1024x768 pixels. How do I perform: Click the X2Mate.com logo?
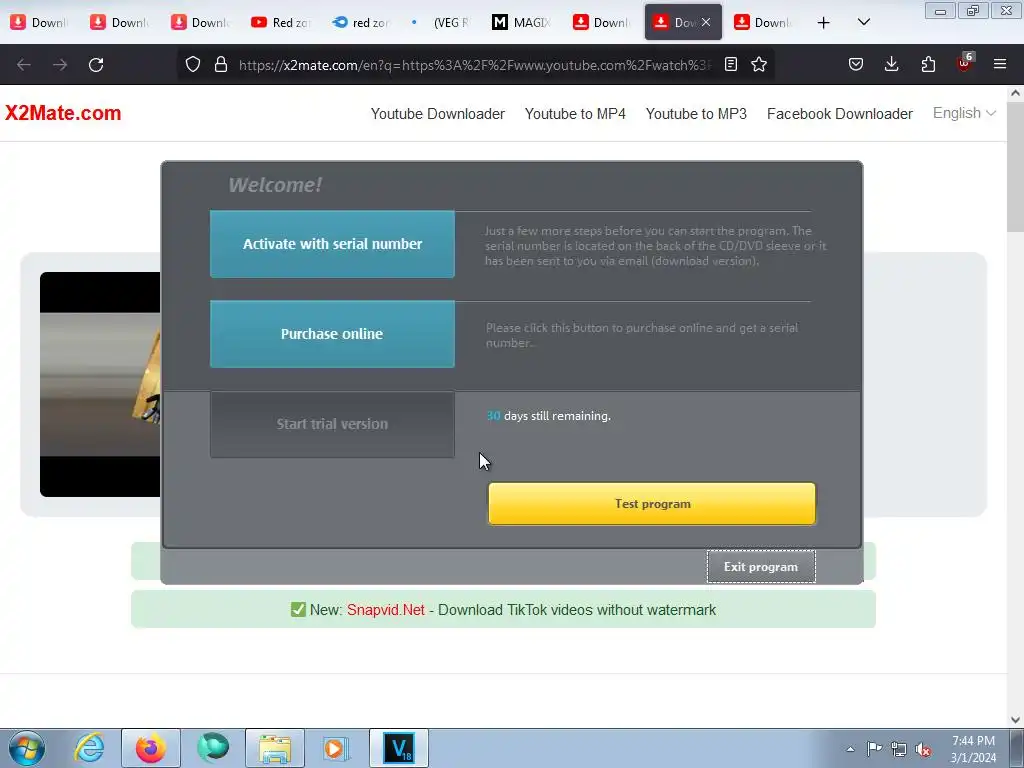63,113
